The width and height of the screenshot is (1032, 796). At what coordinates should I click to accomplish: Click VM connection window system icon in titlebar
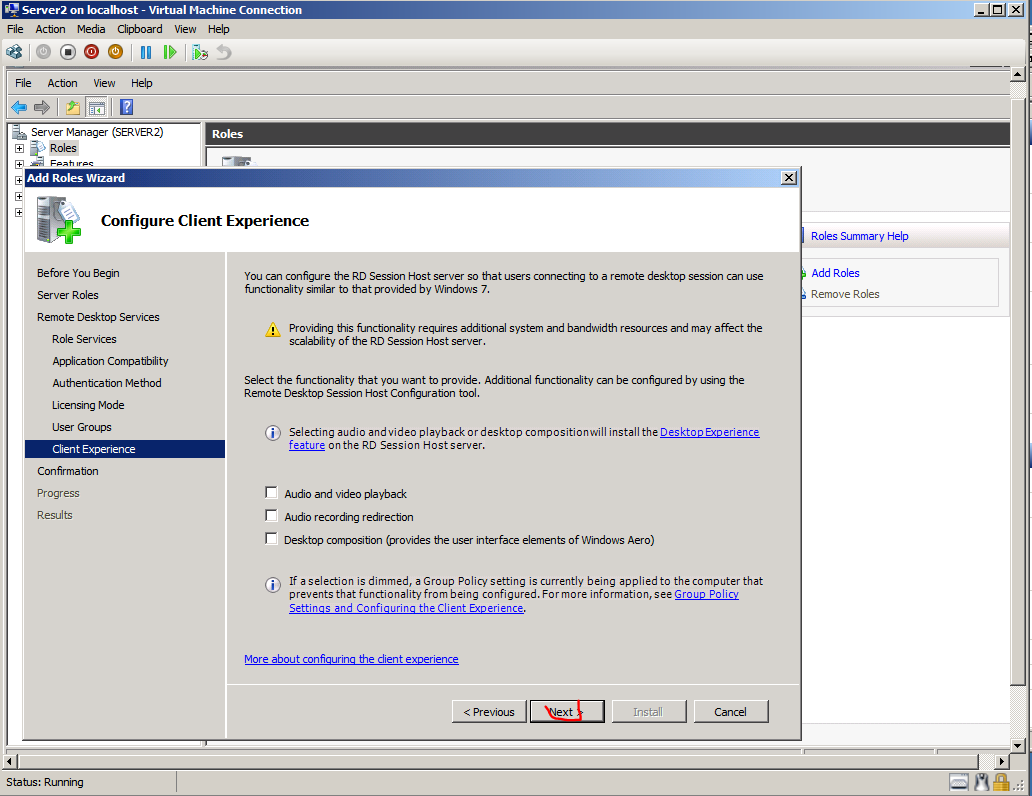(11, 9)
